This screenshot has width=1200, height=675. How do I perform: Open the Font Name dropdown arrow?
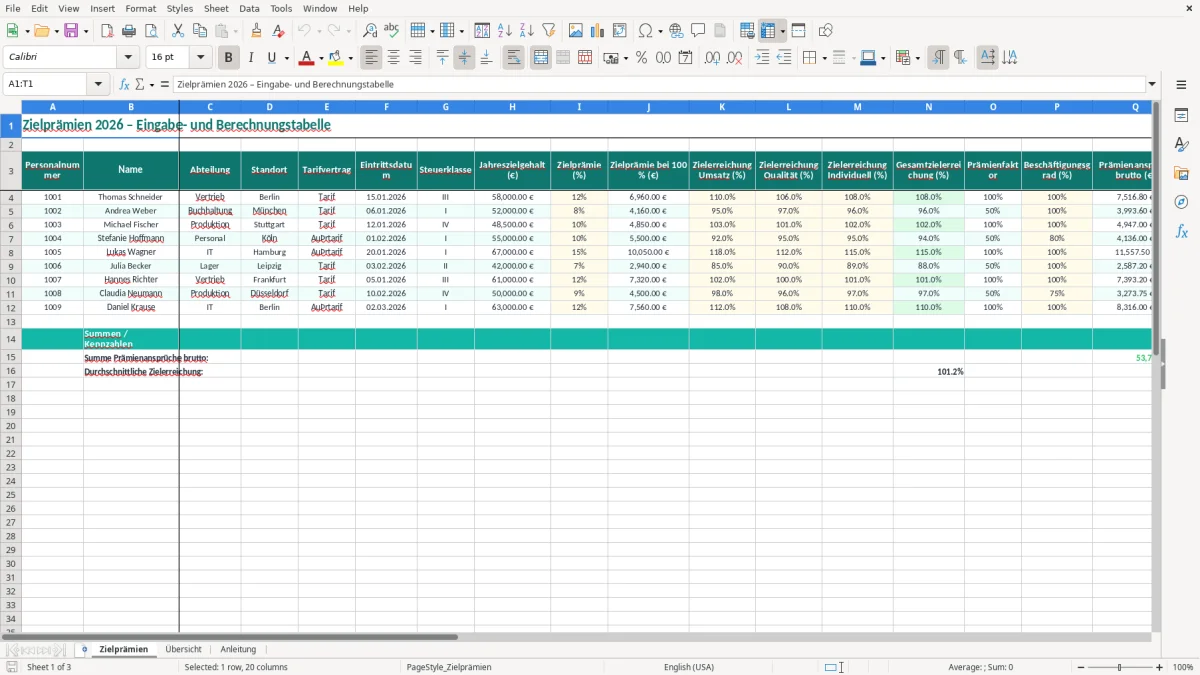point(130,58)
